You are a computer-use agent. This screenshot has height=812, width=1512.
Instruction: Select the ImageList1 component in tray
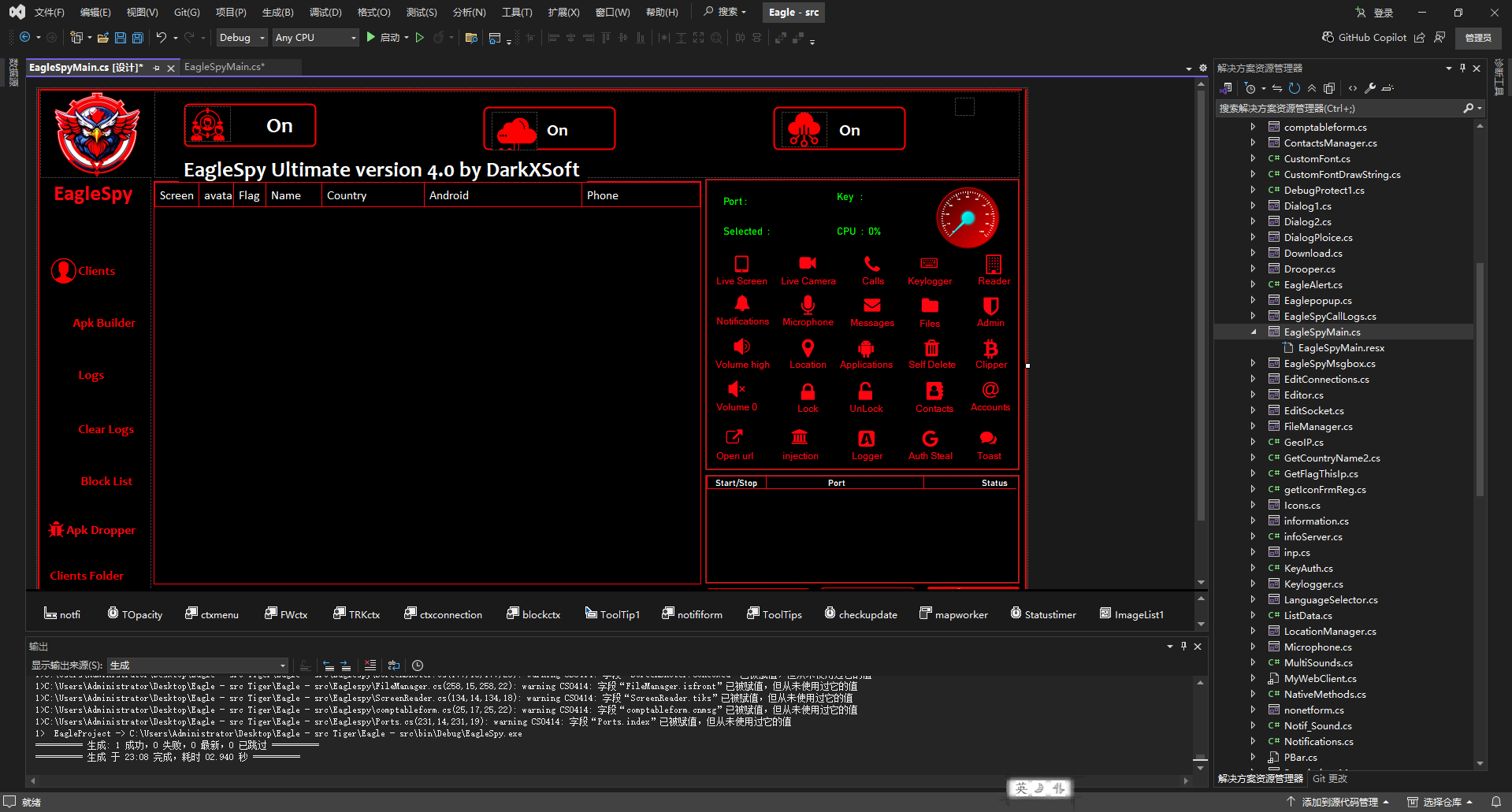1131,614
